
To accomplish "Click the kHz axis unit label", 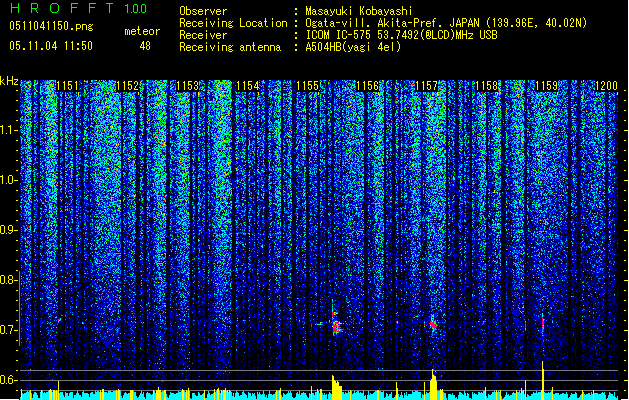I will tap(9, 81).
